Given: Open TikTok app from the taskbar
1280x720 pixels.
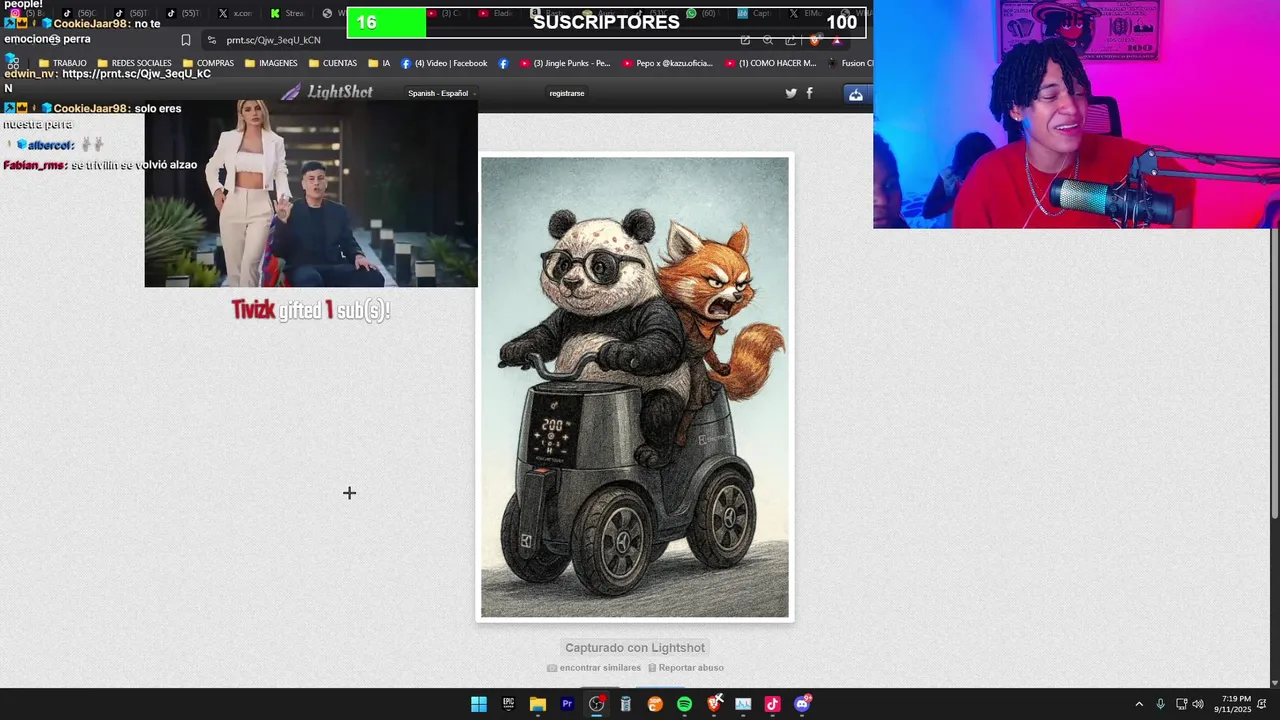Looking at the screenshot, I should click(772, 704).
